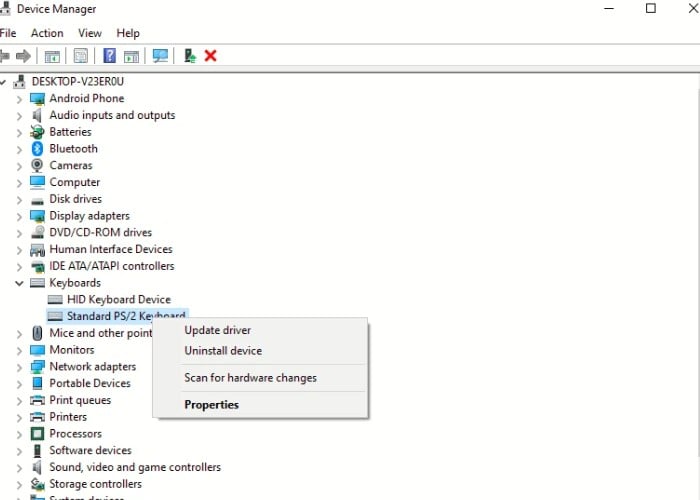Screen dimensions: 700x500
Task: Click the Update driver toolbar icon
Action: [x=189, y=56]
